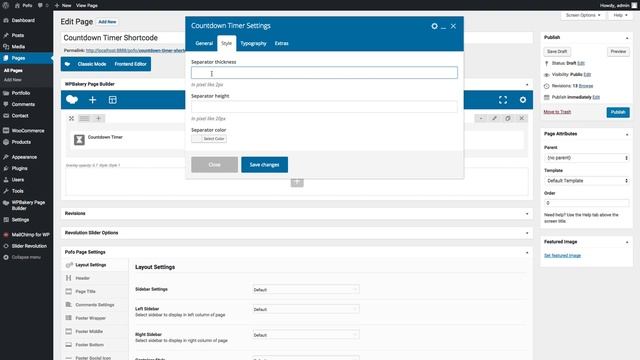The width and height of the screenshot is (640, 360).
Task: Open the WPBakery templates layout icon
Action: coord(113,100)
